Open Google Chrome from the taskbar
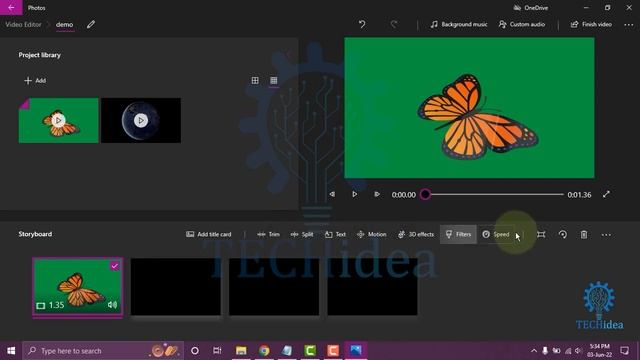 coord(264,351)
